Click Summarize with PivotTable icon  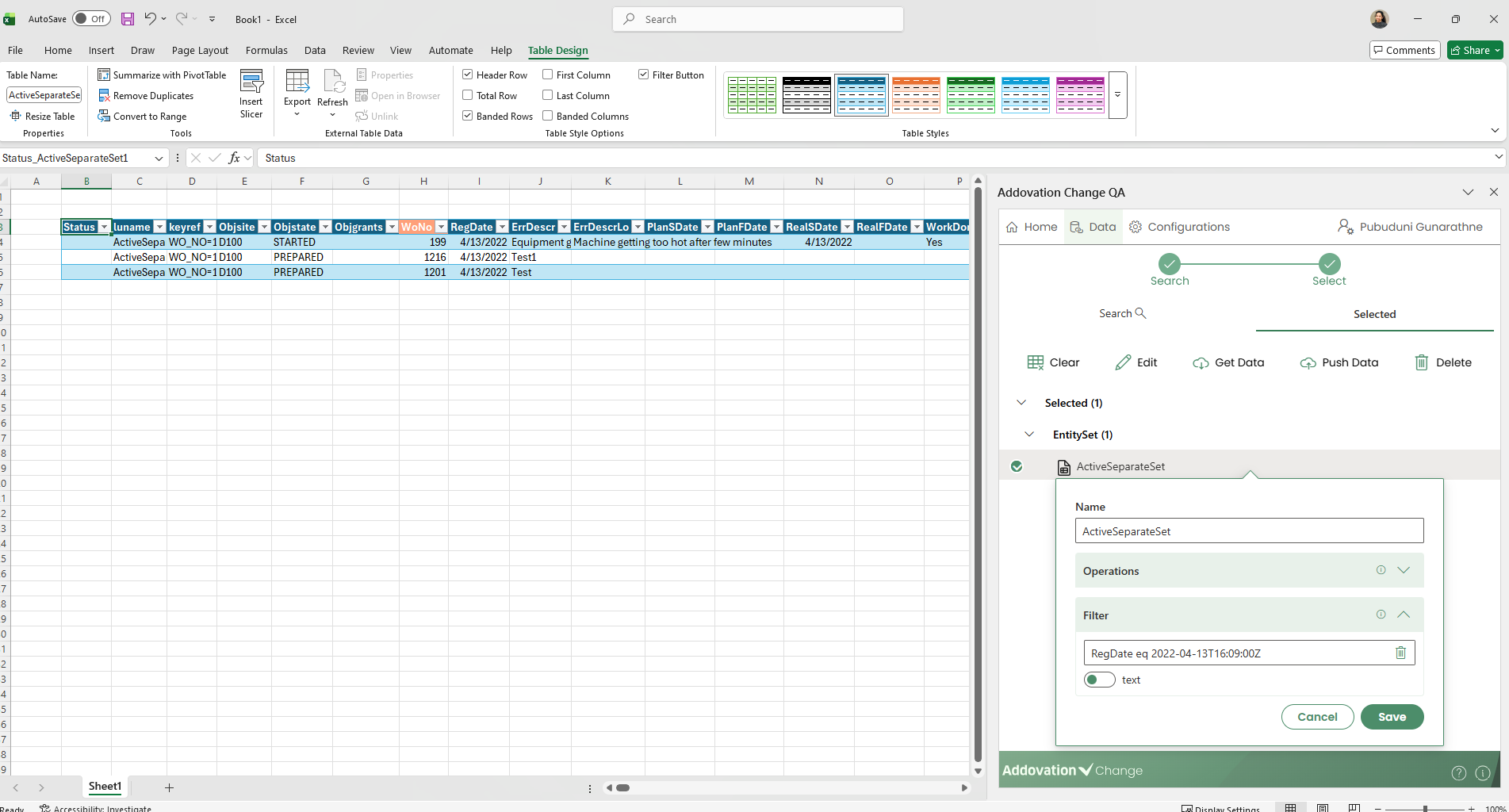pos(104,75)
